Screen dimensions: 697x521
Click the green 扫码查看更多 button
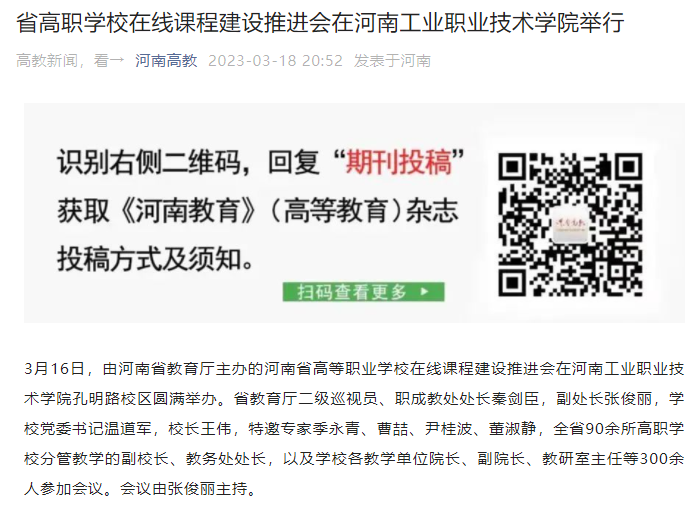tap(363, 292)
